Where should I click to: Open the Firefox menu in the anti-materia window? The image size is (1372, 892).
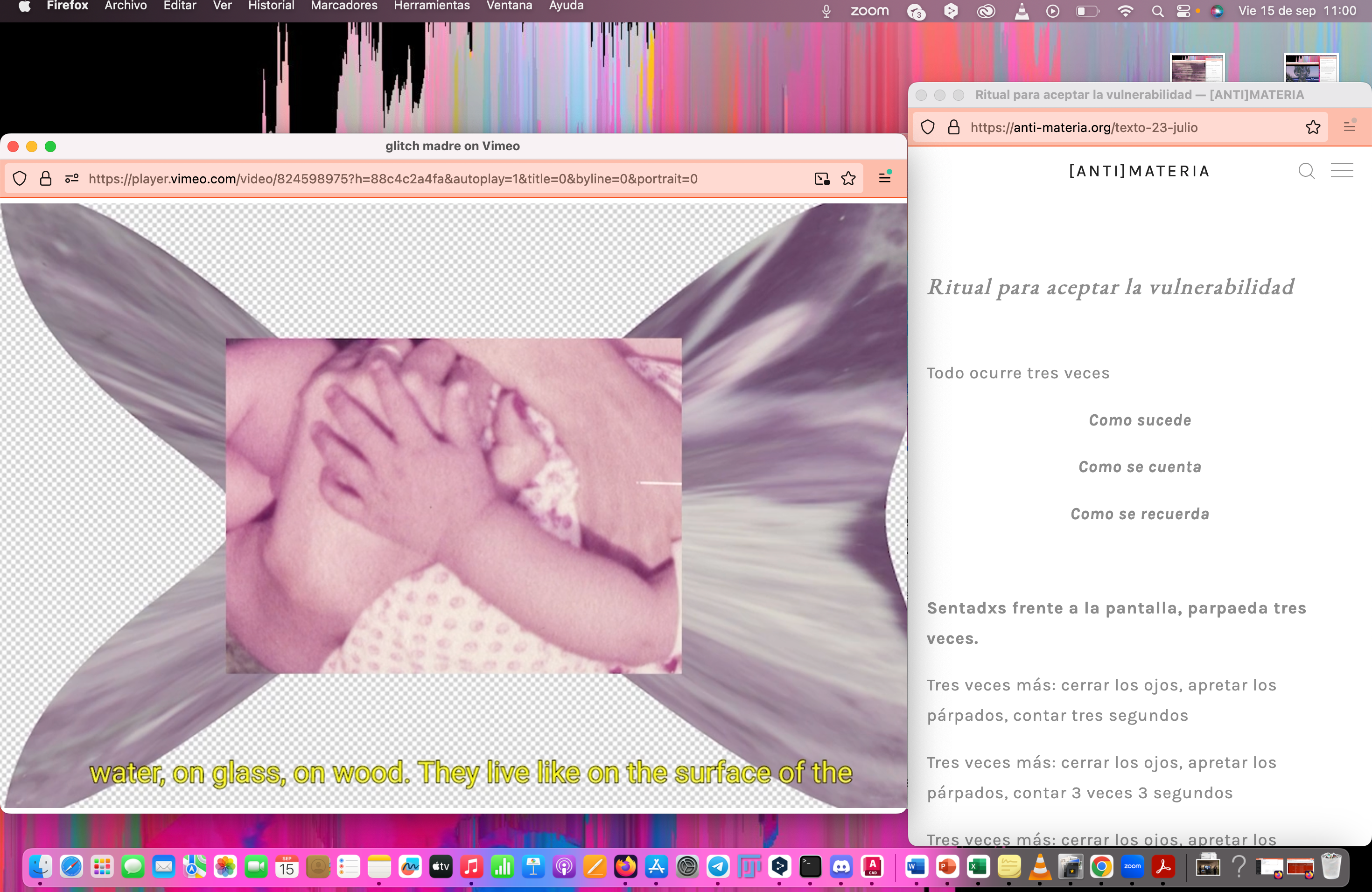click(1349, 127)
